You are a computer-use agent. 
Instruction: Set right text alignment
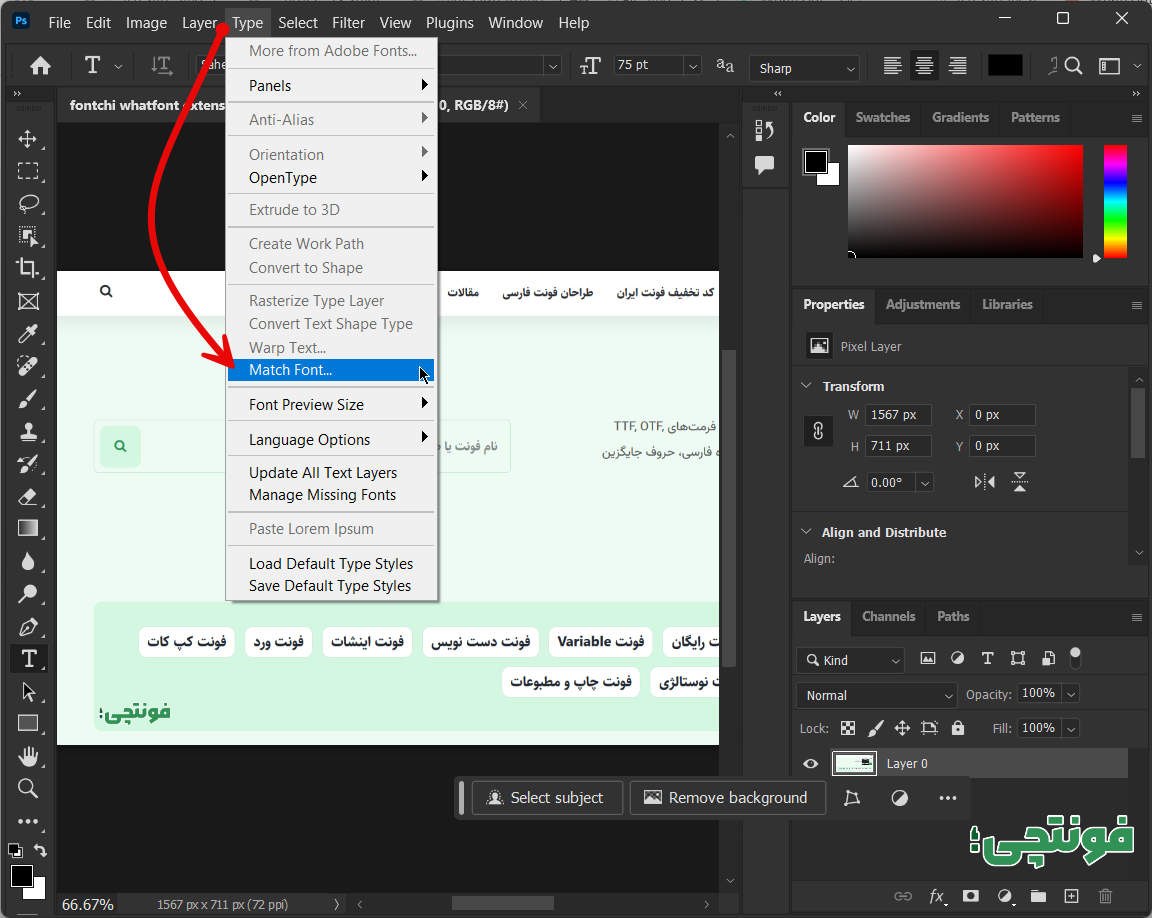point(957,66)
